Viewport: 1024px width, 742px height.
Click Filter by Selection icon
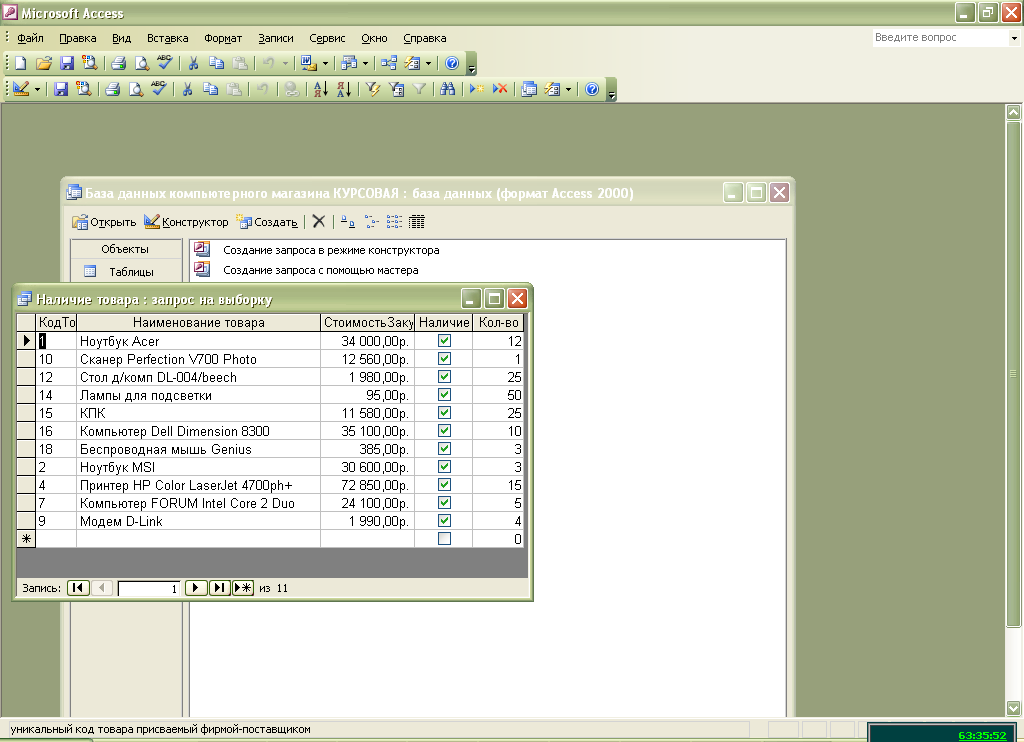[373, 89]
